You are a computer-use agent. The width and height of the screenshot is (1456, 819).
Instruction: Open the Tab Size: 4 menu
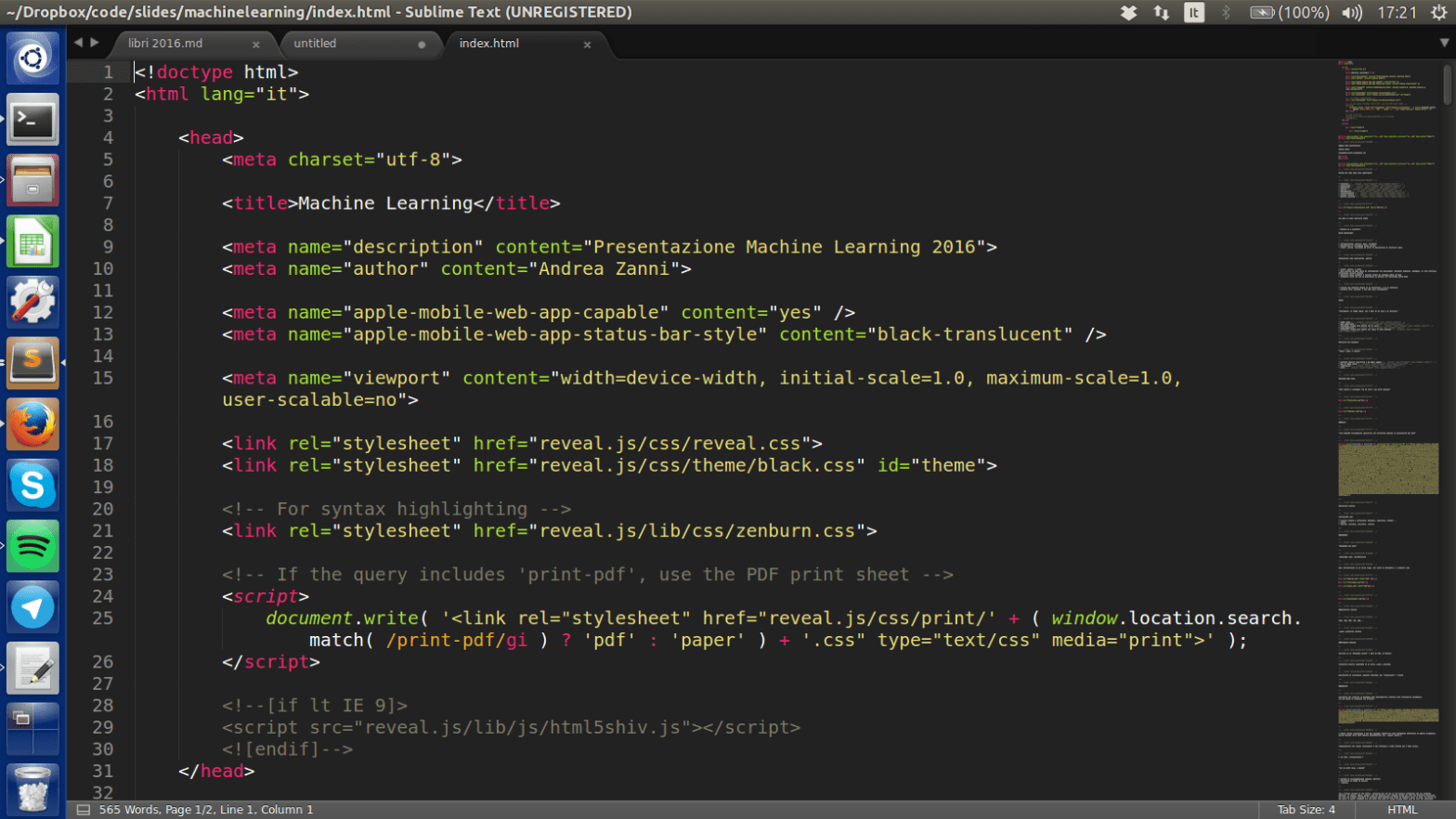1306,810
